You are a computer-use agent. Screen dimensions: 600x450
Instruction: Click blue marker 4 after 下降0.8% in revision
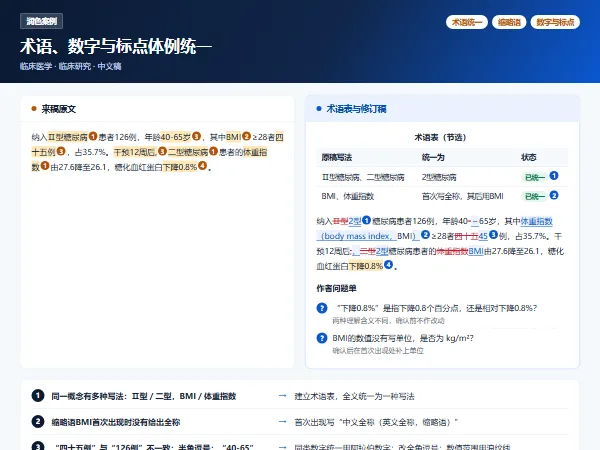(x=388, y=264)
